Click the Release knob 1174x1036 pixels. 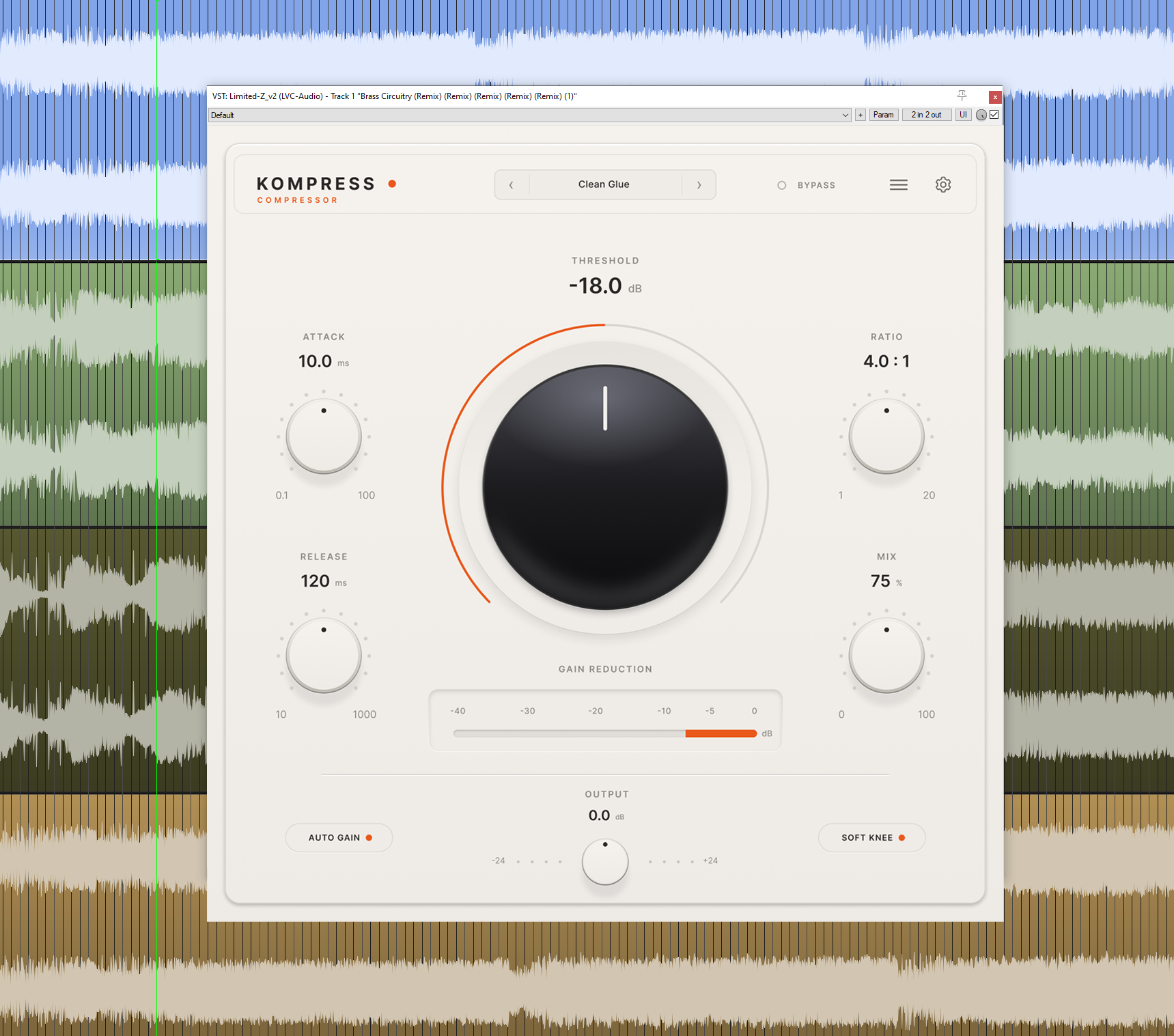324,656
